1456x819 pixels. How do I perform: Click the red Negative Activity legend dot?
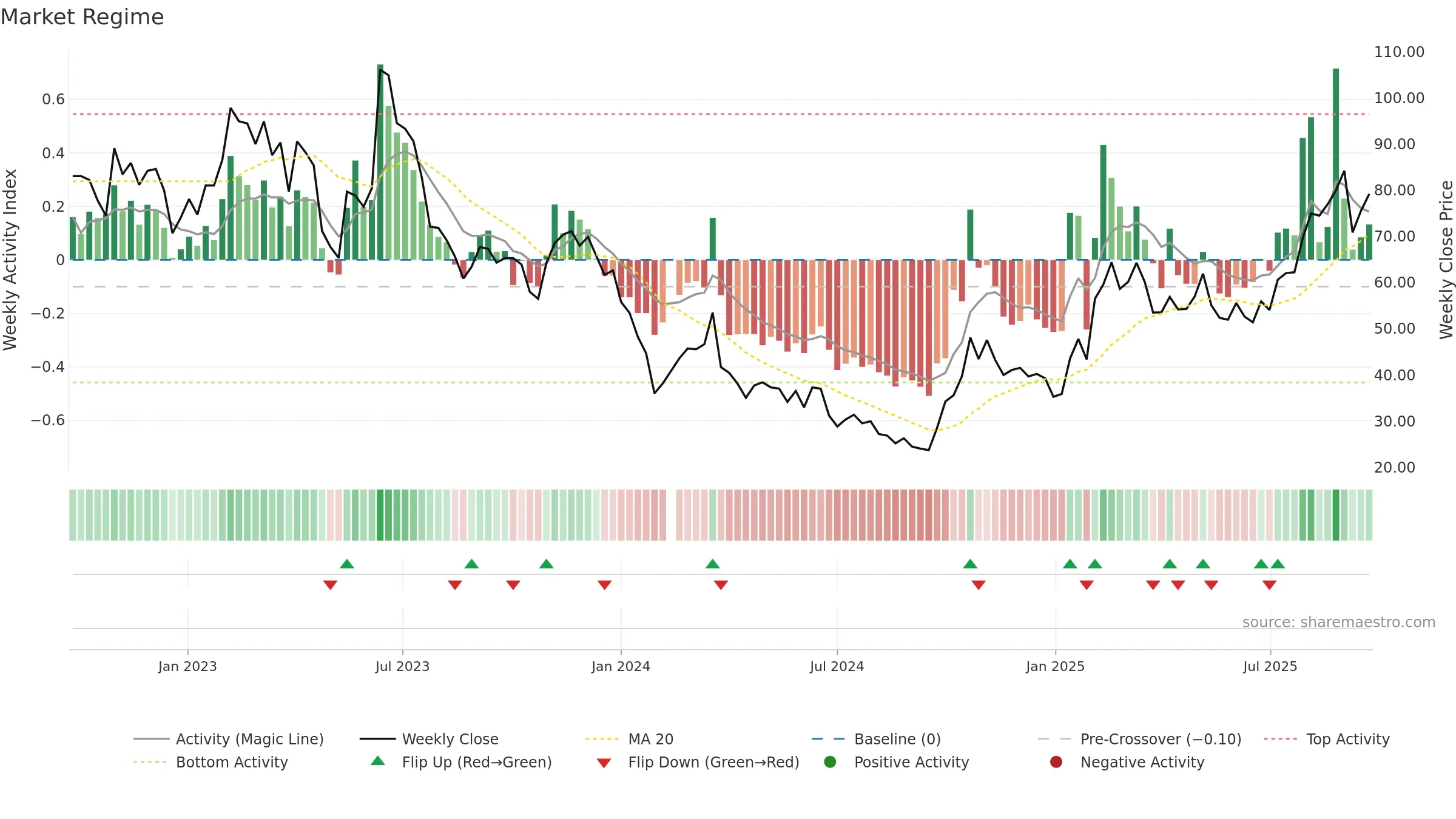[1056, 761]
